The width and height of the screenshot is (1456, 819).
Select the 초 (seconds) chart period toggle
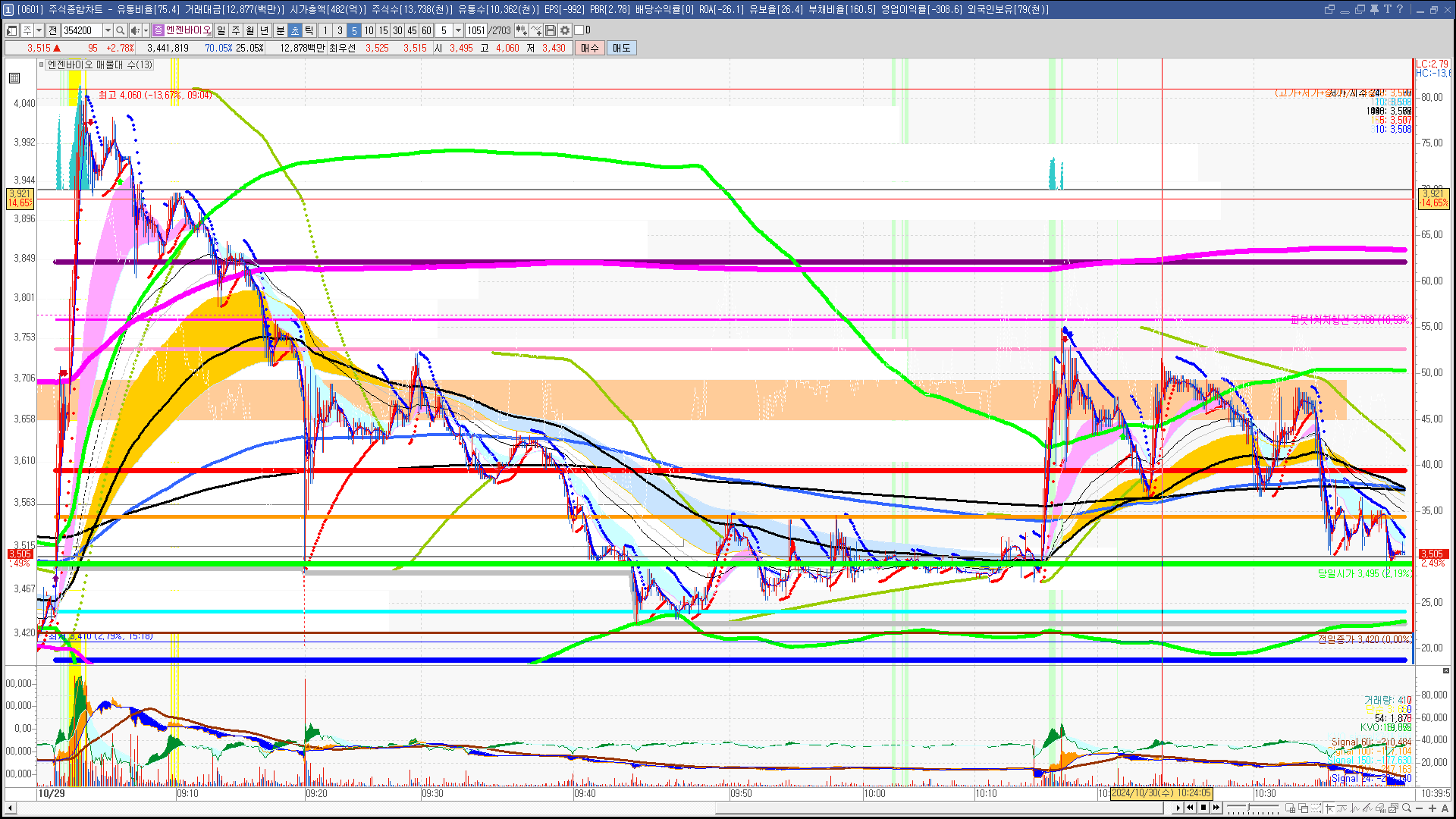pyautogui.click(x=295, y=30)
